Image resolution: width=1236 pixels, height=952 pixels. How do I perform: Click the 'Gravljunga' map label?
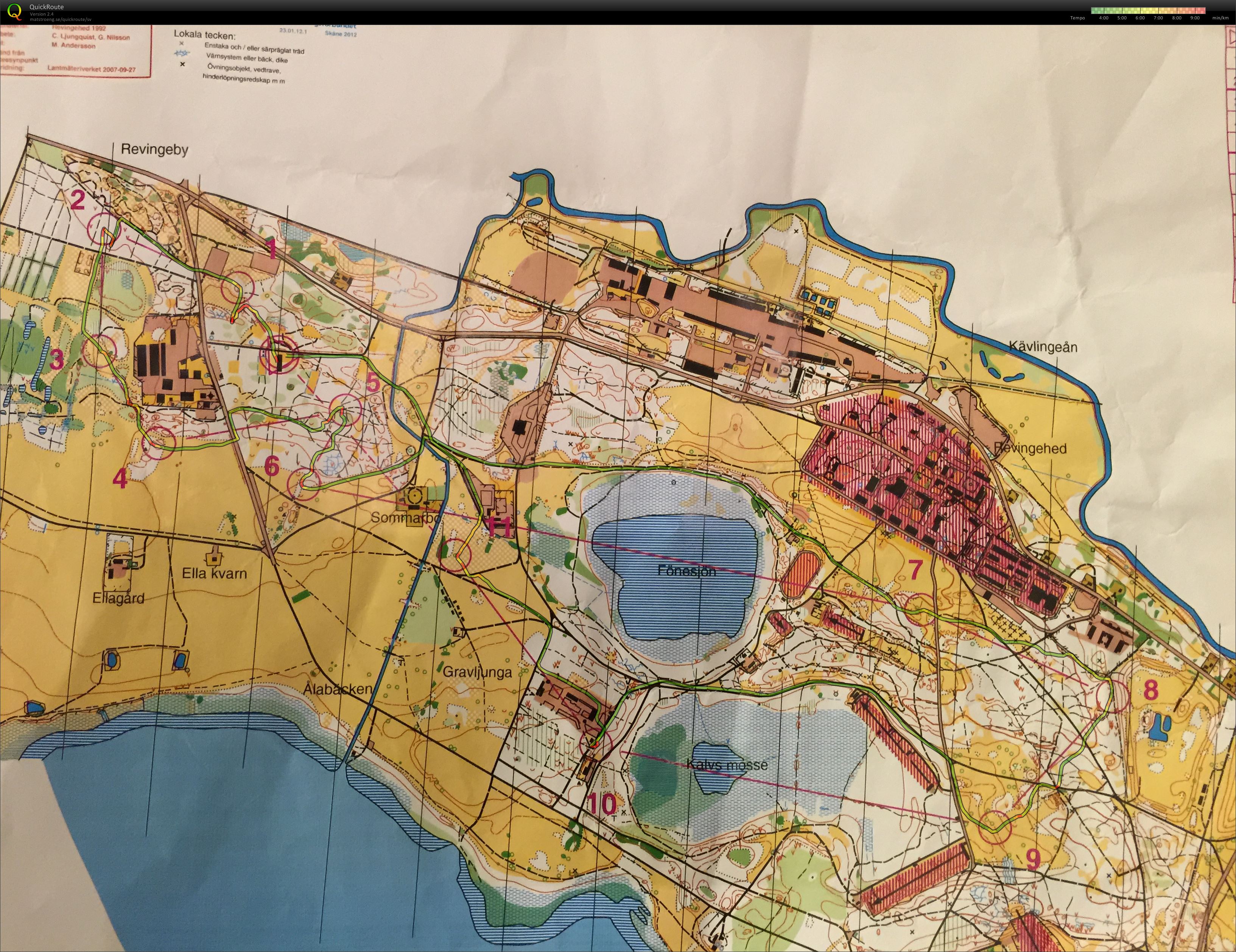pyautogui.click(x=477, y=672)
